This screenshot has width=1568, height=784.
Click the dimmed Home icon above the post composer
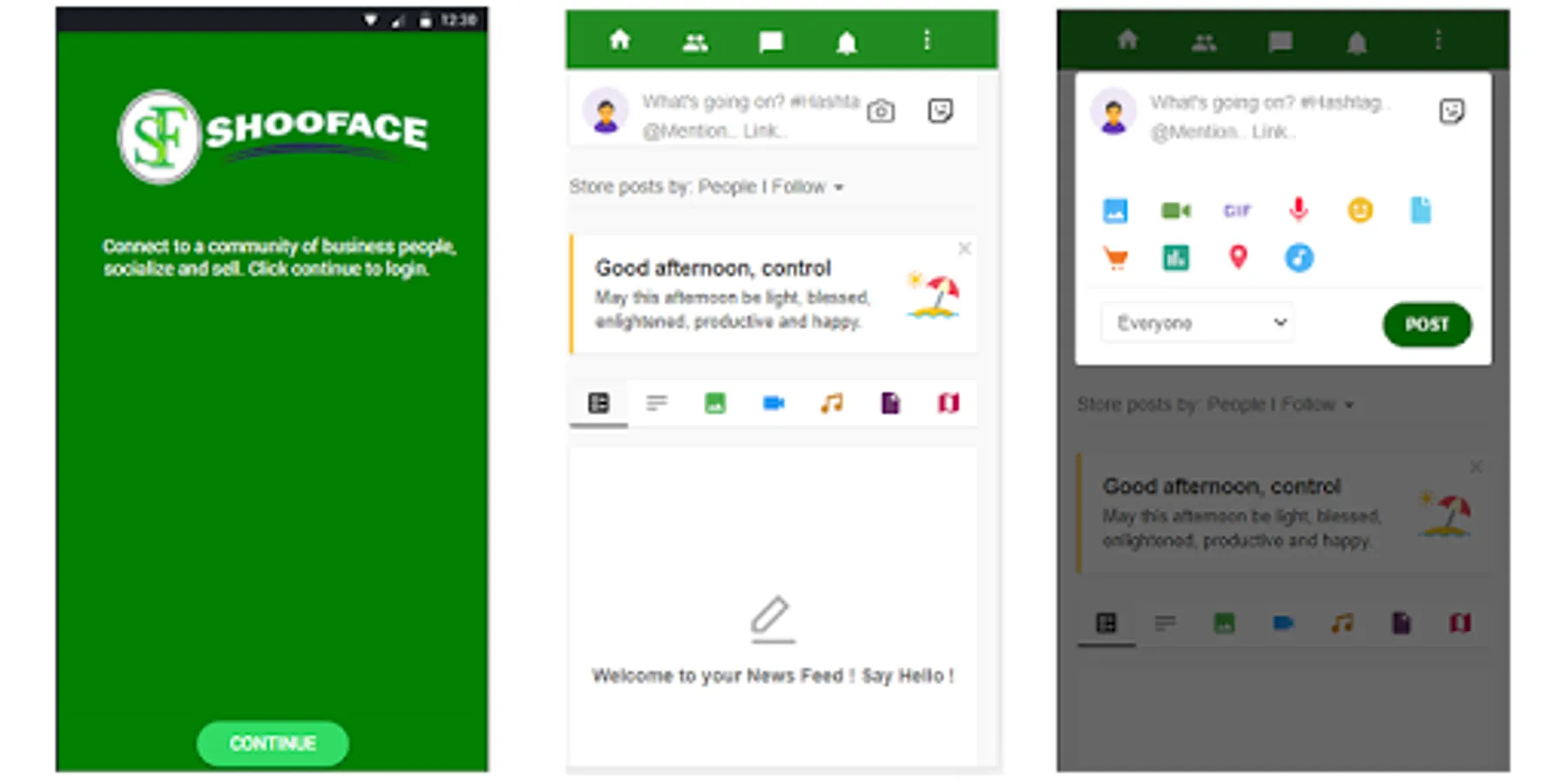(x=1128, y=40)
